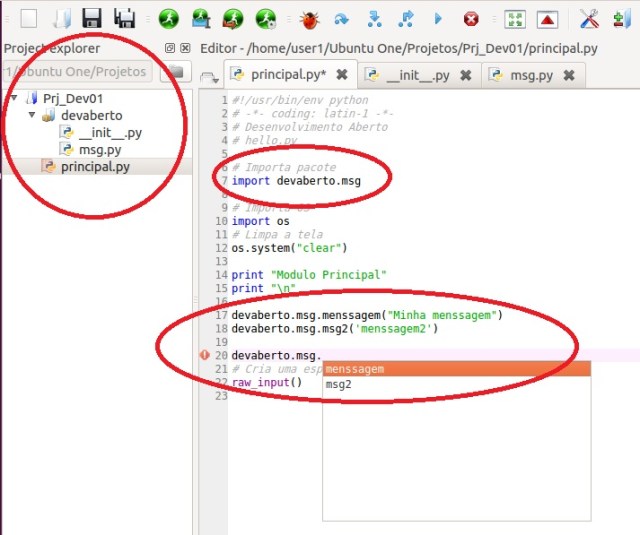Start debugging with the red bug icon

pos(309,18)
